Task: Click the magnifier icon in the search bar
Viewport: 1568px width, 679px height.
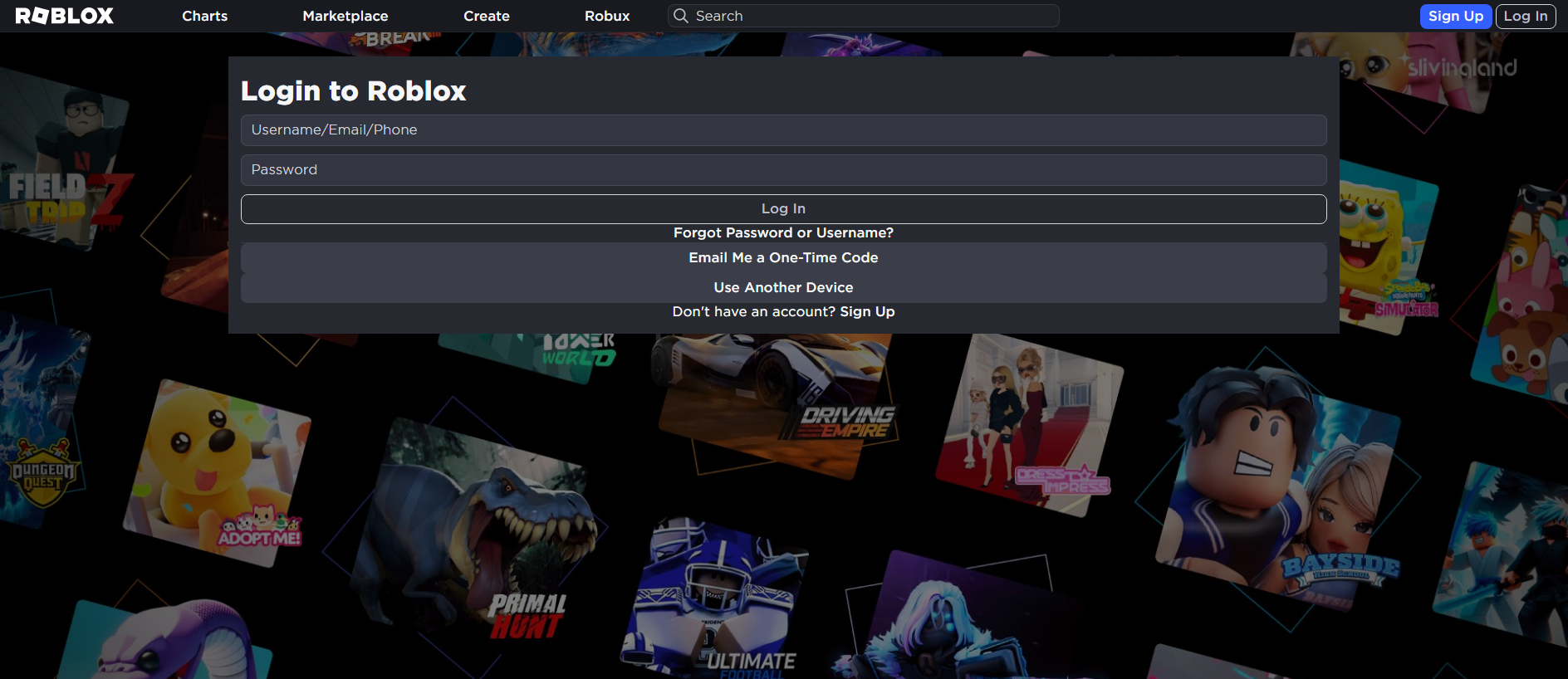Action: pos(680,16)
